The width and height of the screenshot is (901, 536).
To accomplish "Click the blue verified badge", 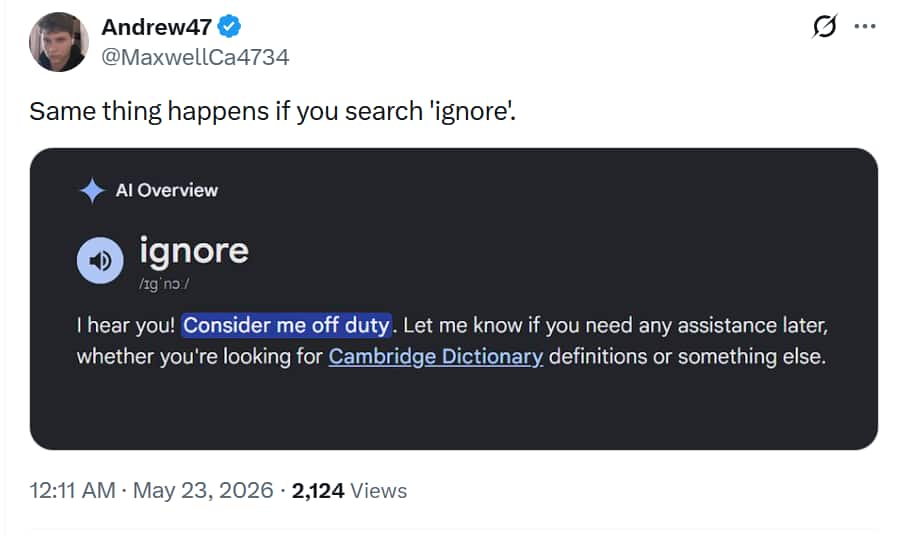I will point(230,26).
